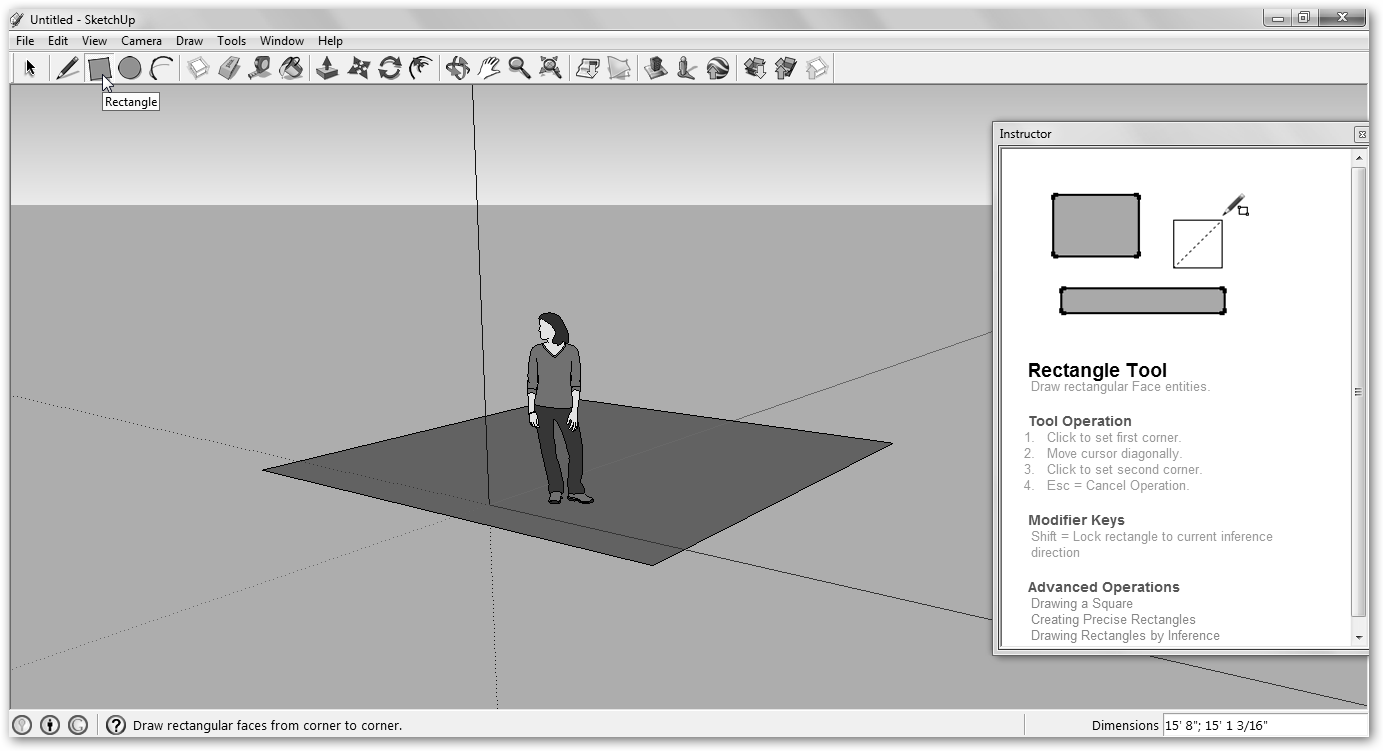Click the Paint Bucket tool
The height and width of the screenshot is (751, 1383).
point(291,68)
